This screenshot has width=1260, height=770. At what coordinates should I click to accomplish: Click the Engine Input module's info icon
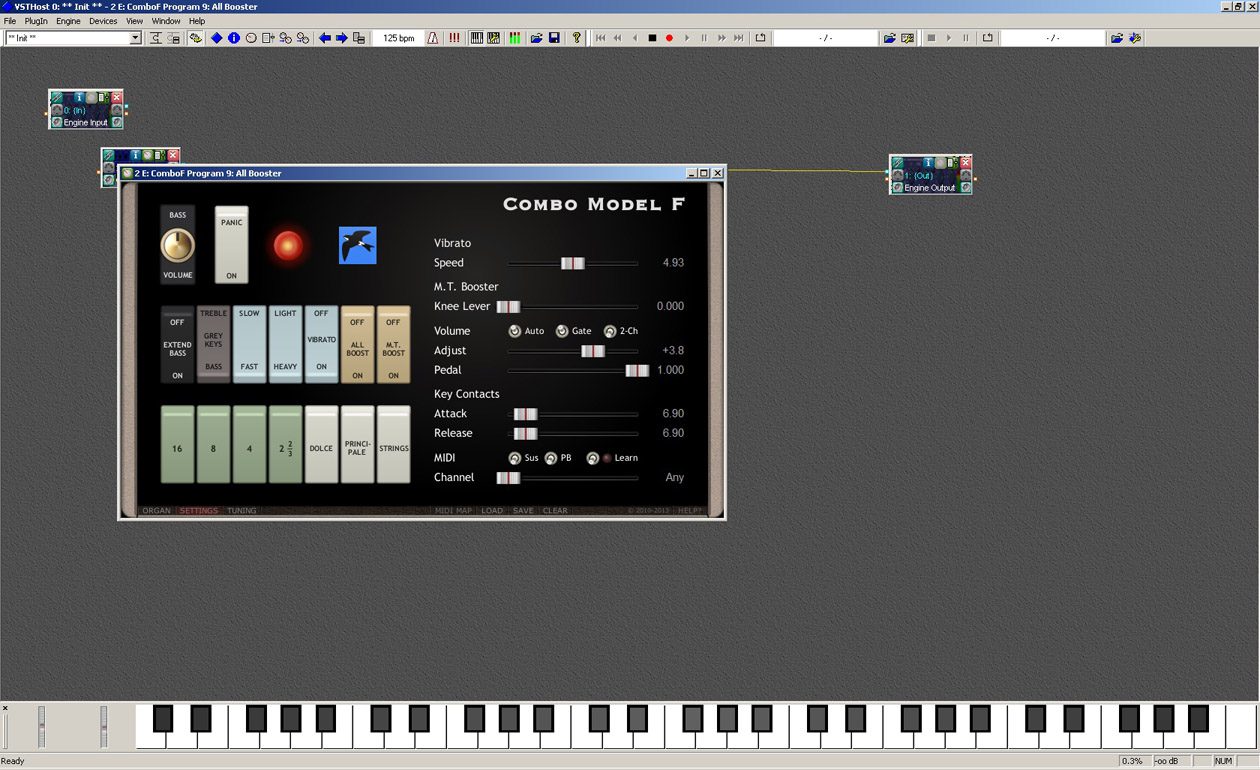pos(79,98)
